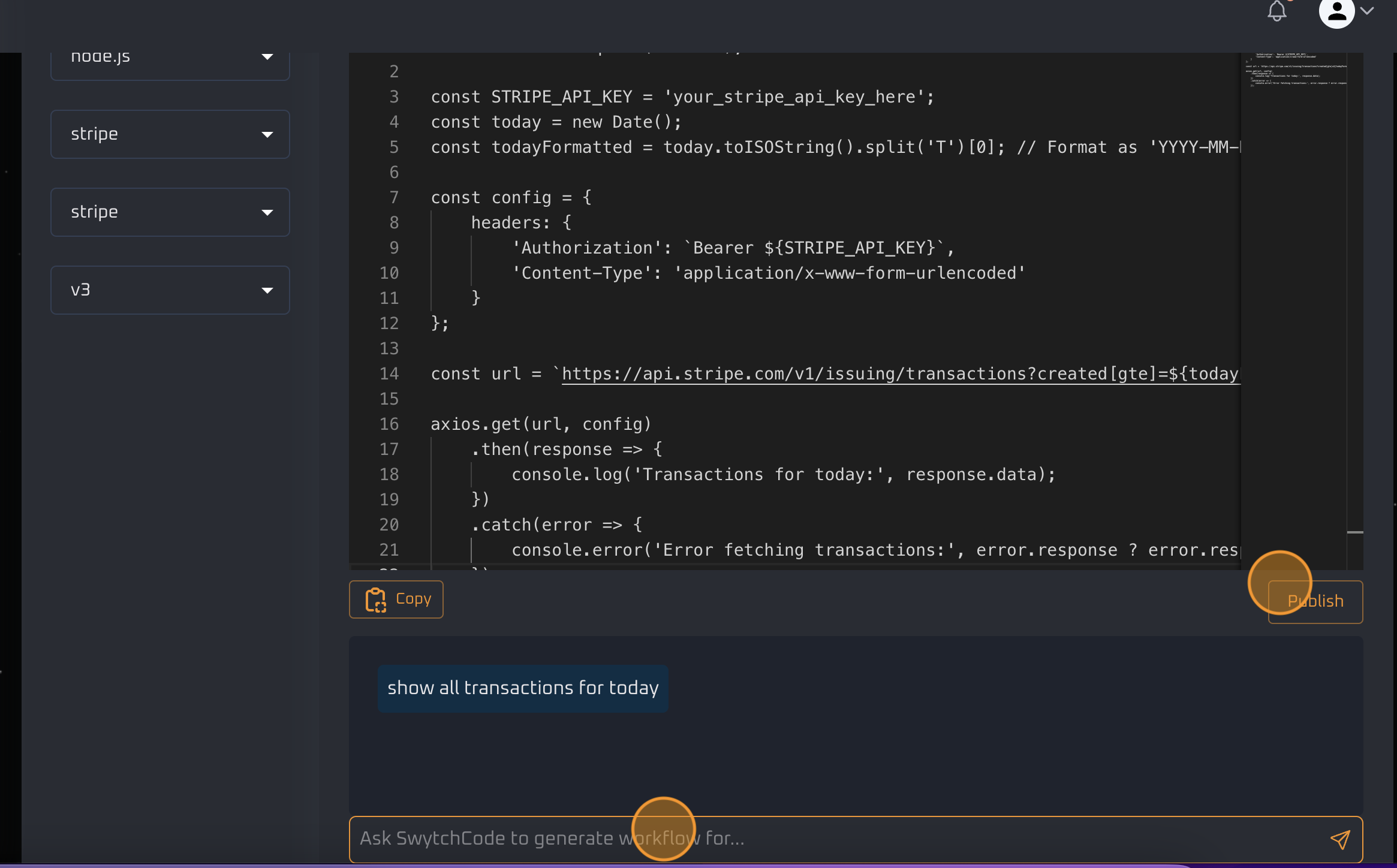Click the 'Authorization' Bearer header line
The width and height of the screenshot is (1397, 868).
(x=733, y=248)
